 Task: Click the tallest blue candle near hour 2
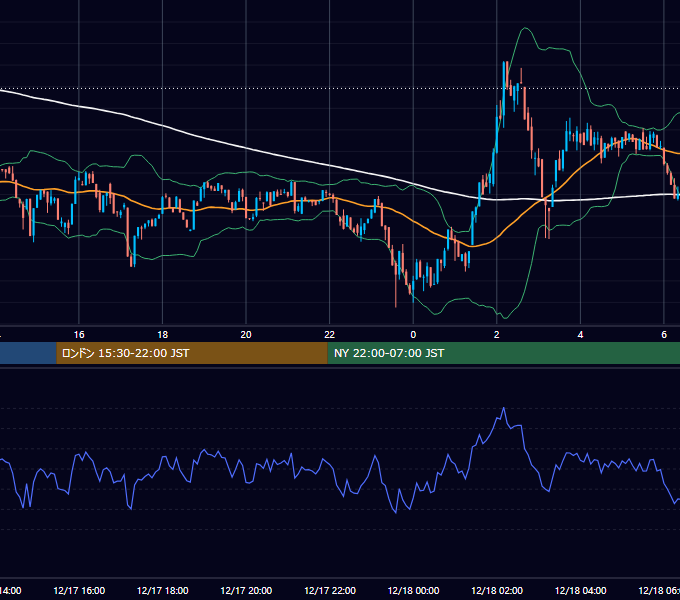(504, 94)
